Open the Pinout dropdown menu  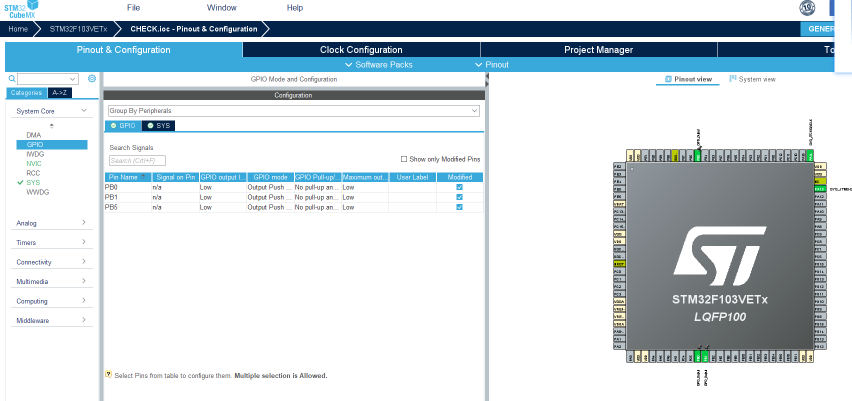tap(492, 65)
